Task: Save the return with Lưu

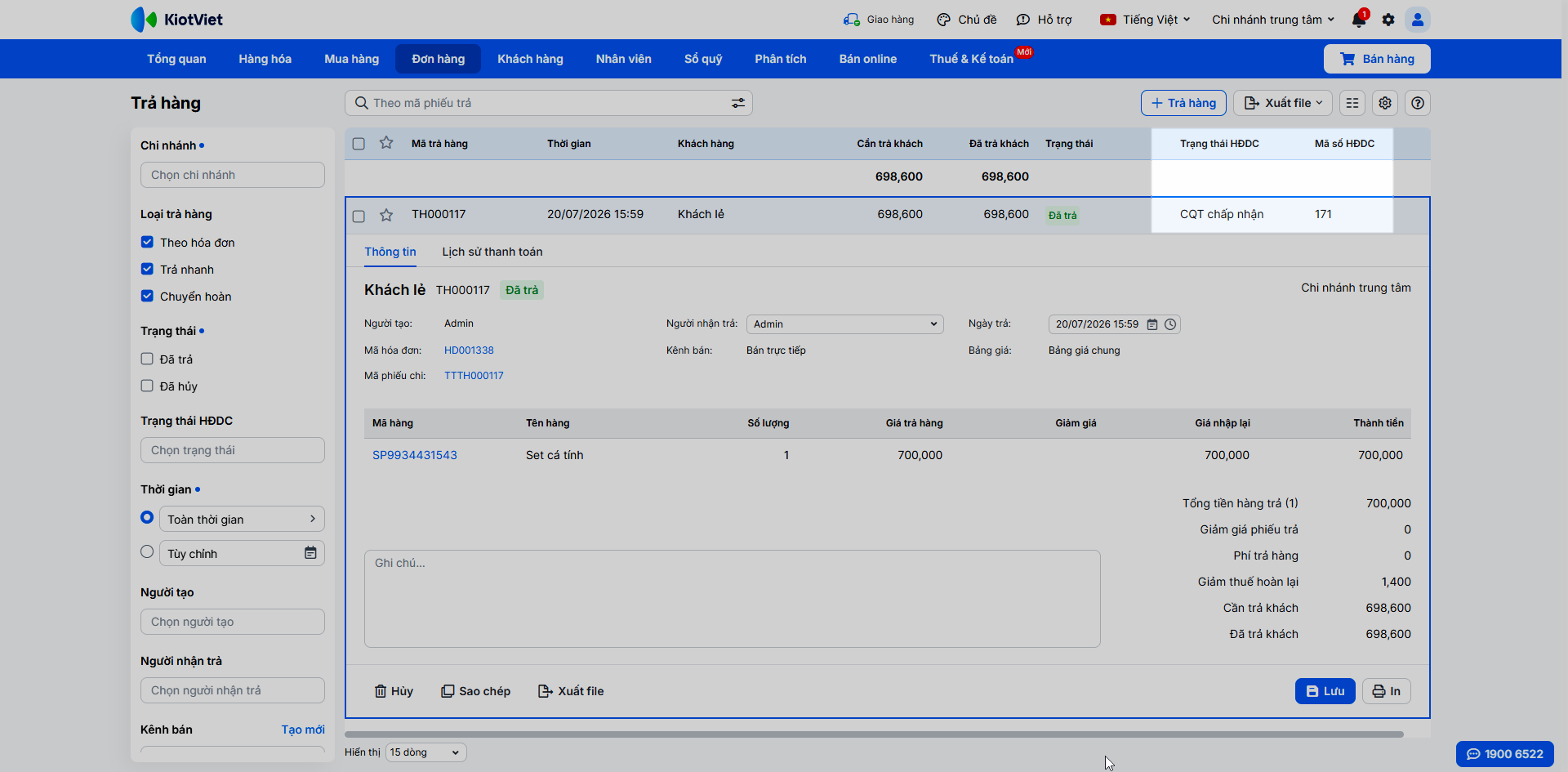Action: [x=1325, y=691]
